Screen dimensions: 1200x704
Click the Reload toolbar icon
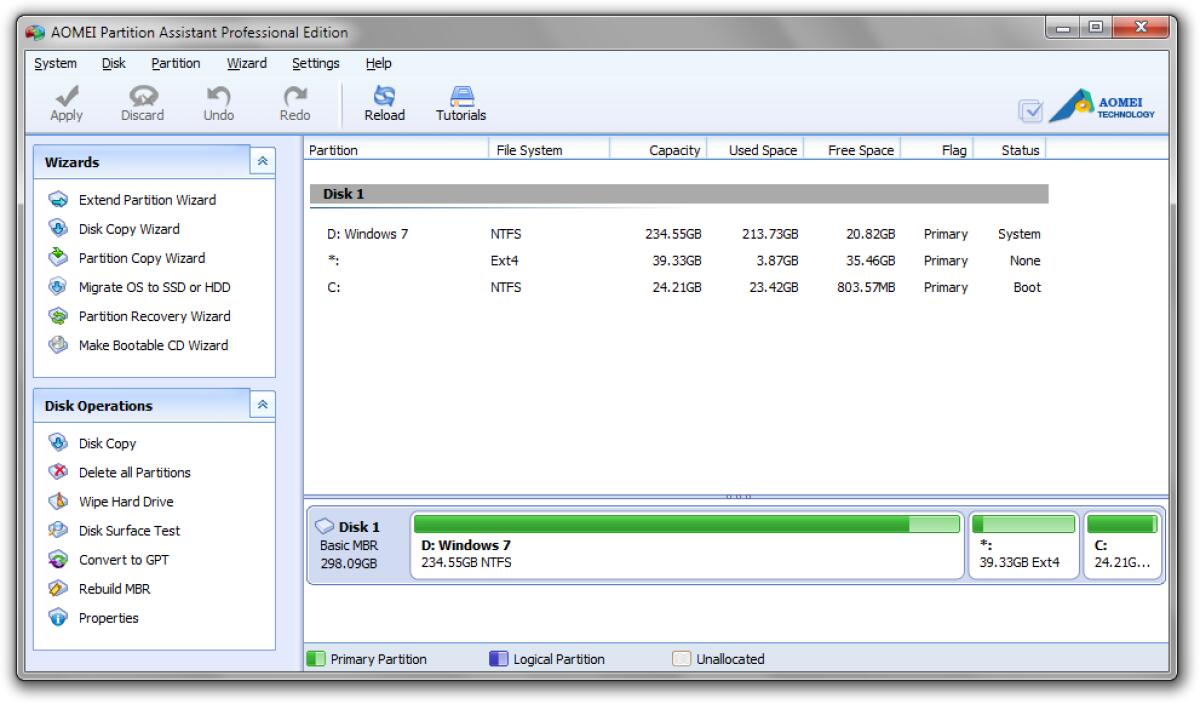click(x=384, y=95)
